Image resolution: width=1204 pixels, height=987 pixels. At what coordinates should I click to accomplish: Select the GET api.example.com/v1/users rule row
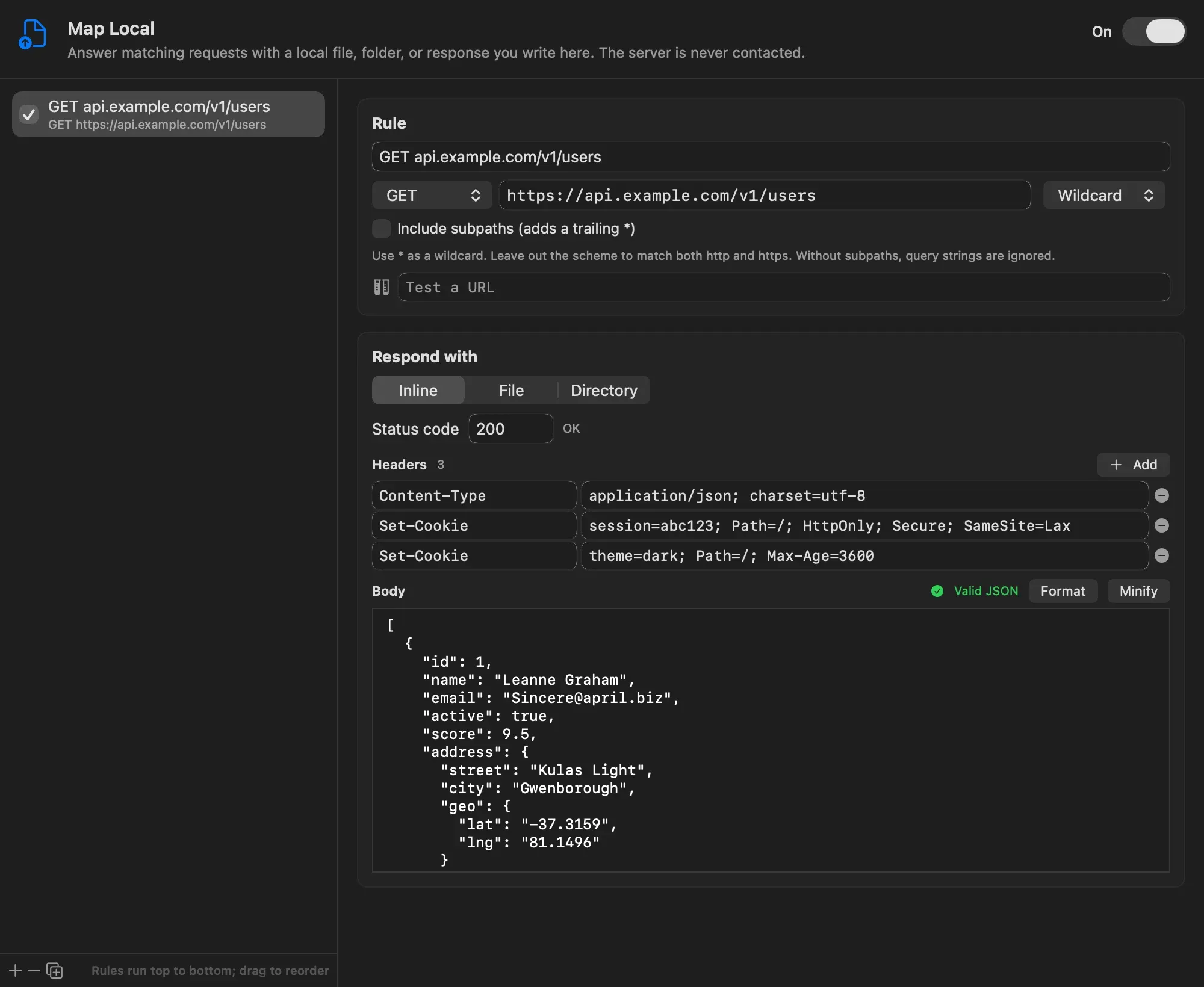pos(169,114)
